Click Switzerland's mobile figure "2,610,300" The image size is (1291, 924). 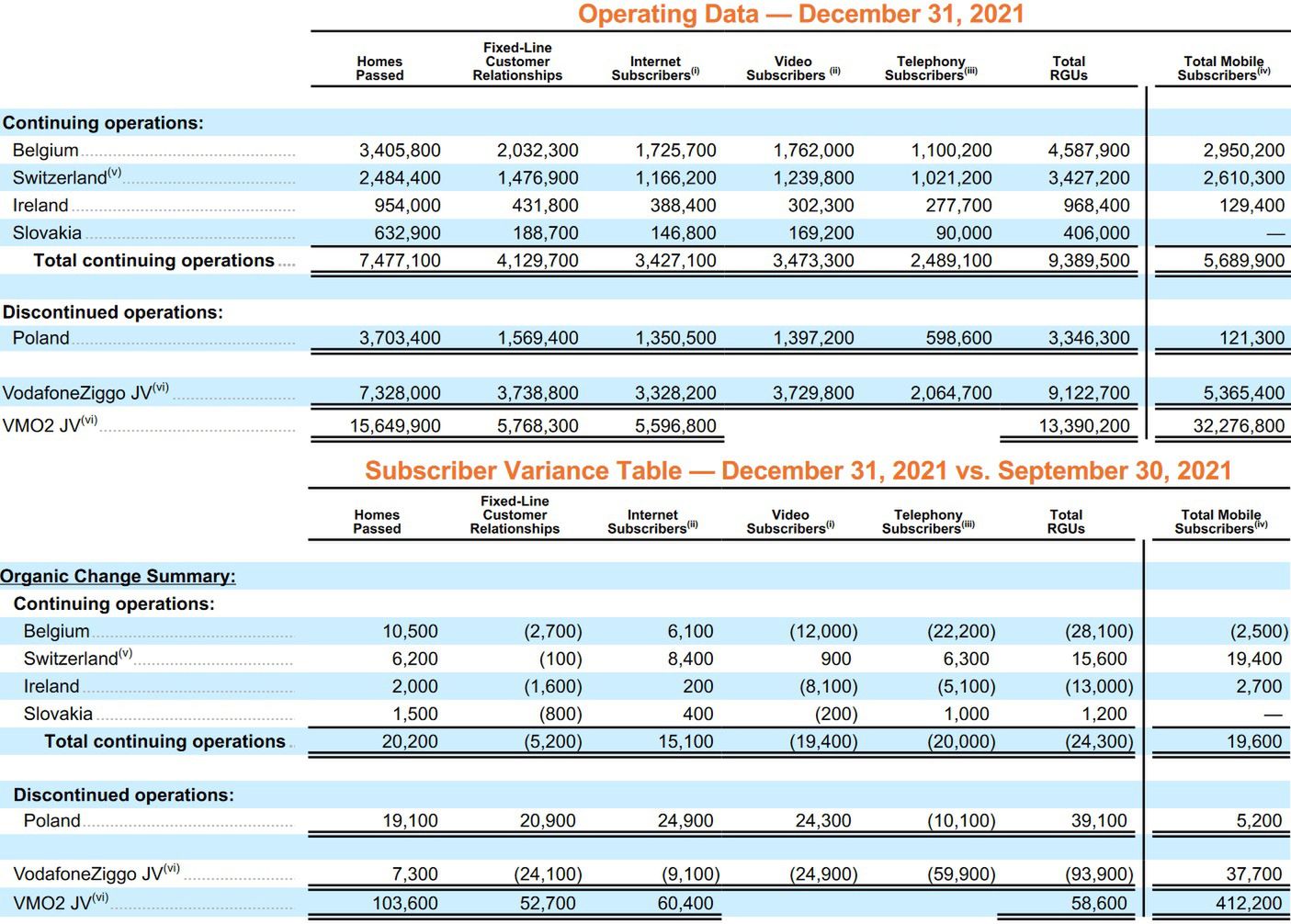coord(1244,177)
